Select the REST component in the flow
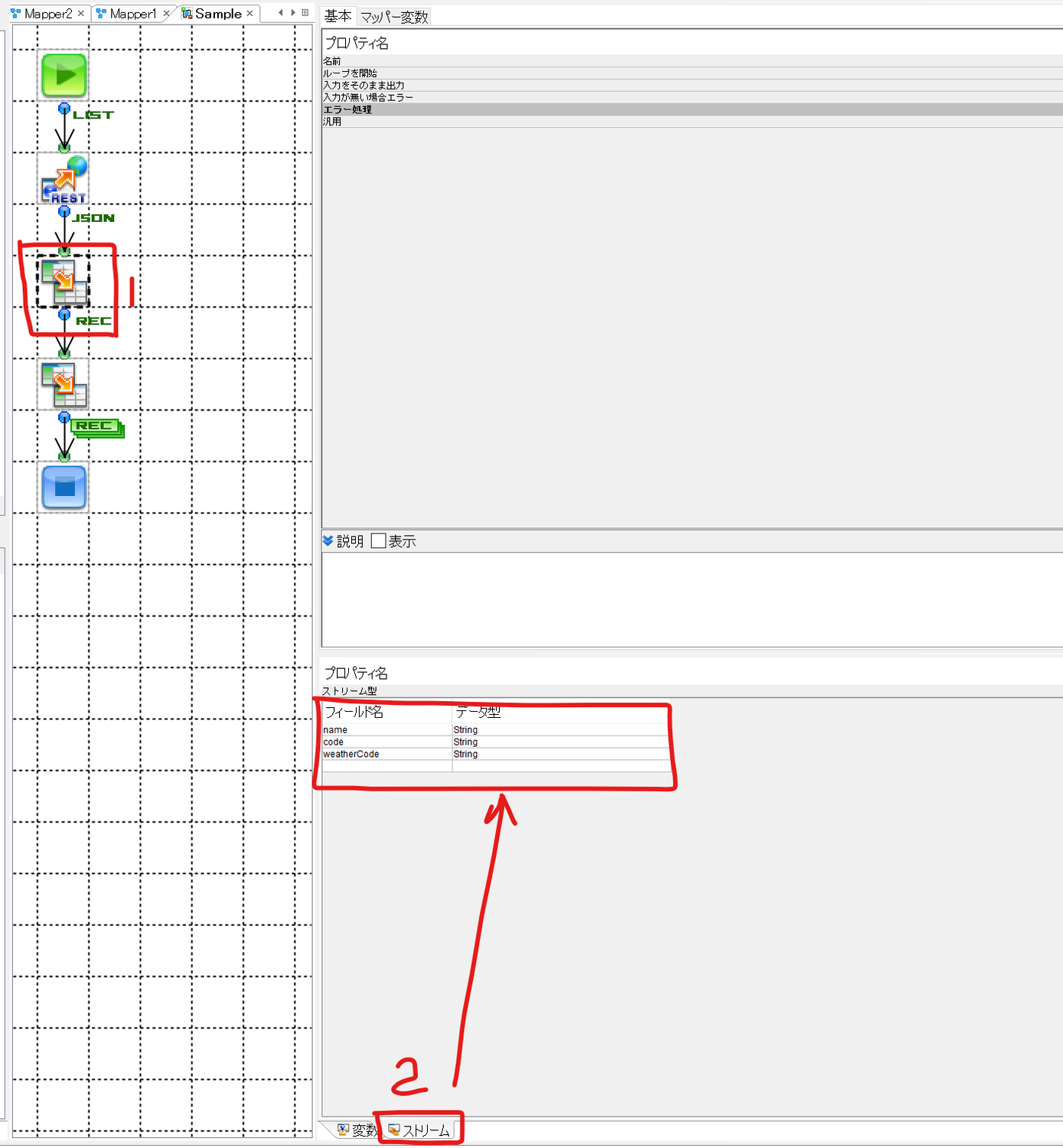 tap(64, 180)
